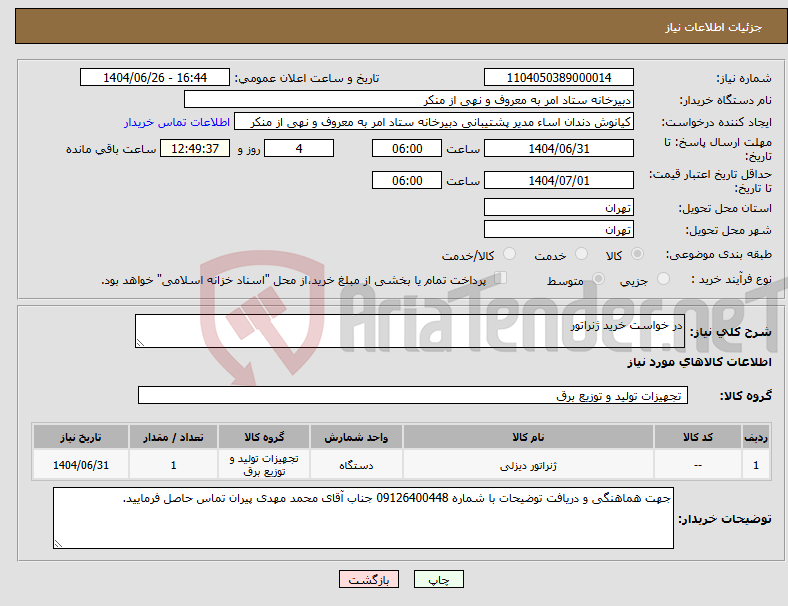Click the request creator name field
This screenshot has width=788, height=606.
pos(434,122)
